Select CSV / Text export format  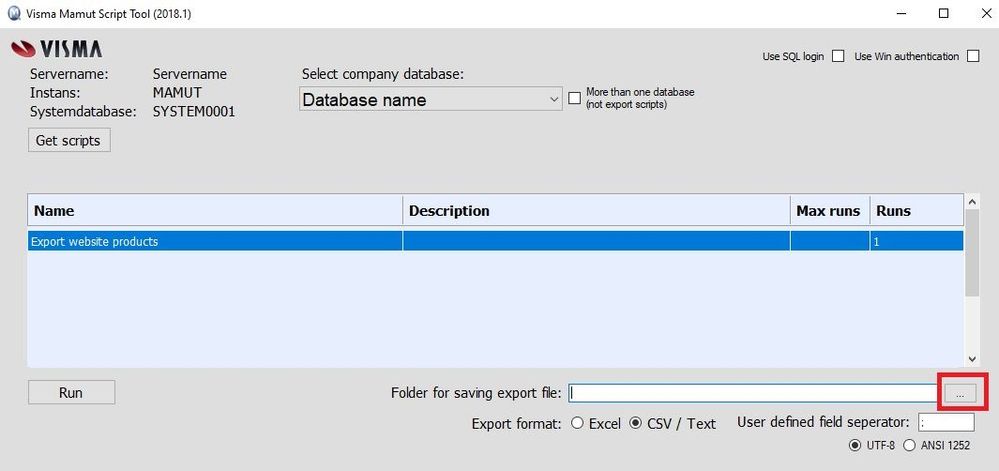(635, 423)
